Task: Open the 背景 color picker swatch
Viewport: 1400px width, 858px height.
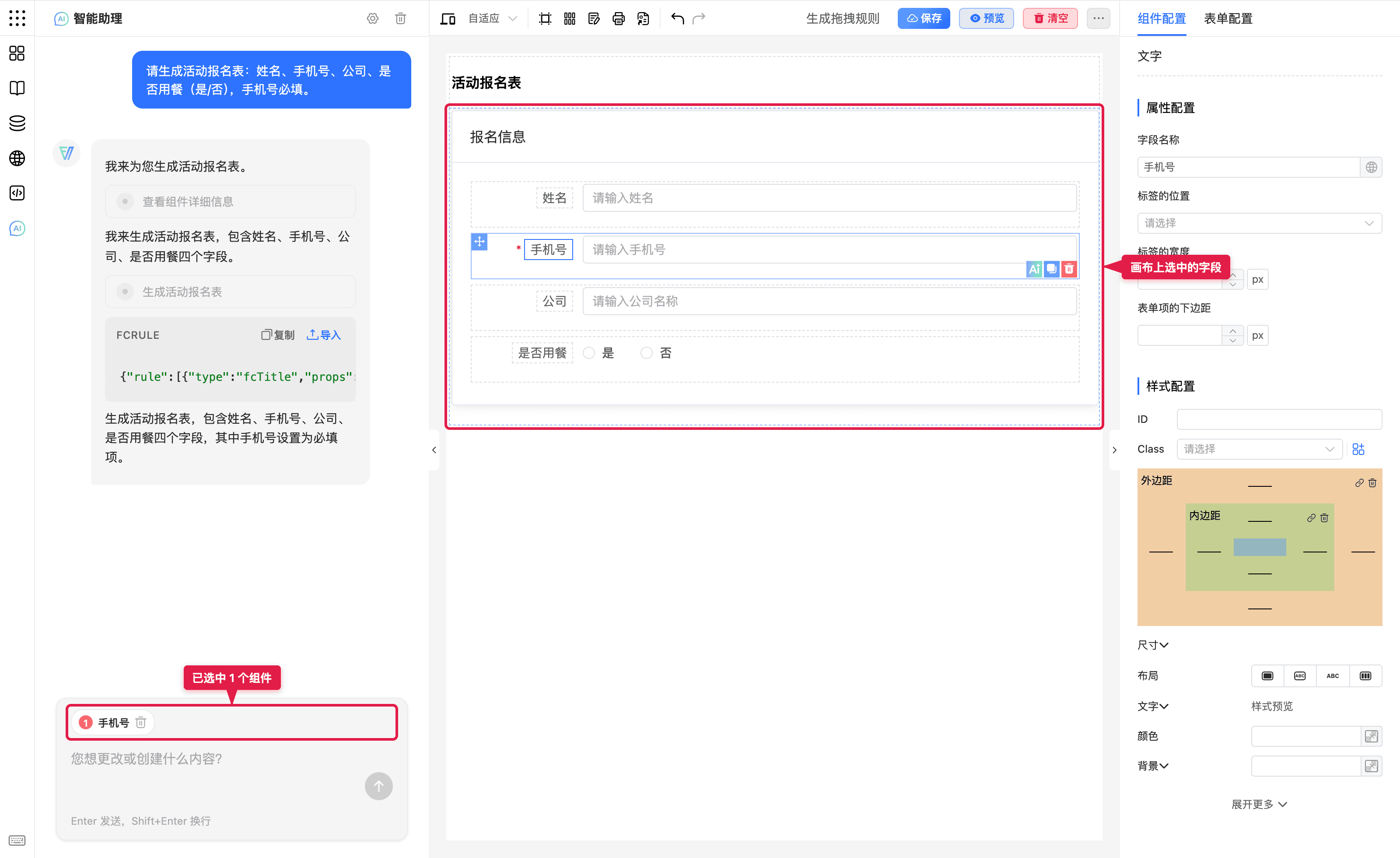Action: pos(1371,766)
